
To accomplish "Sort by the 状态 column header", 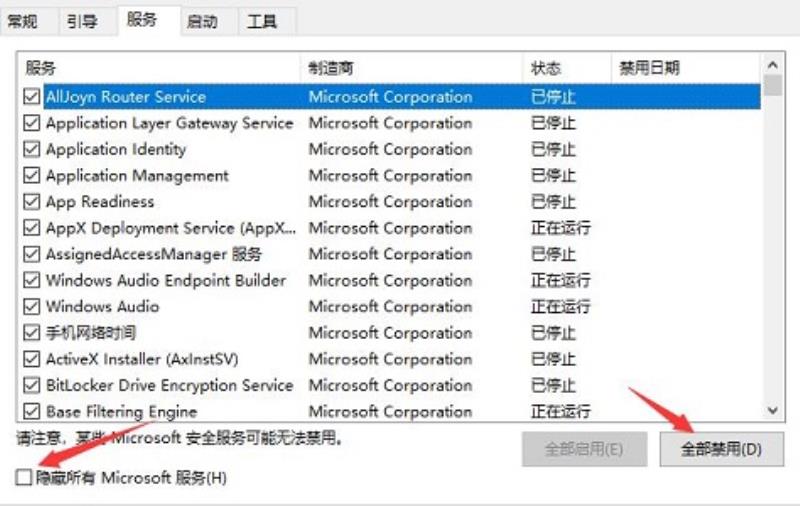I will tap(567, 68).
